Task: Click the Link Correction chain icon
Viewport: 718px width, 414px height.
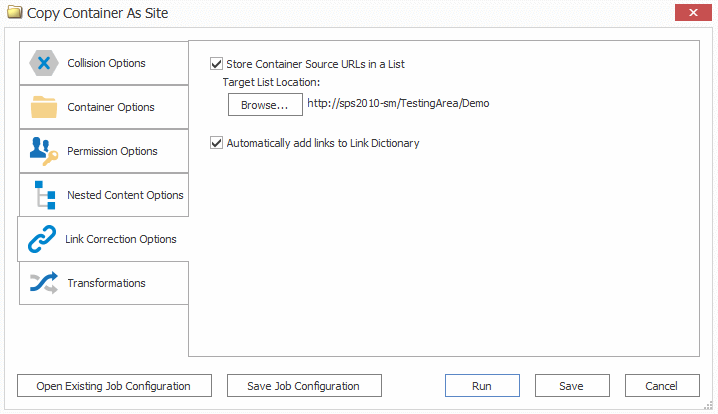Action: coord(42,239)
